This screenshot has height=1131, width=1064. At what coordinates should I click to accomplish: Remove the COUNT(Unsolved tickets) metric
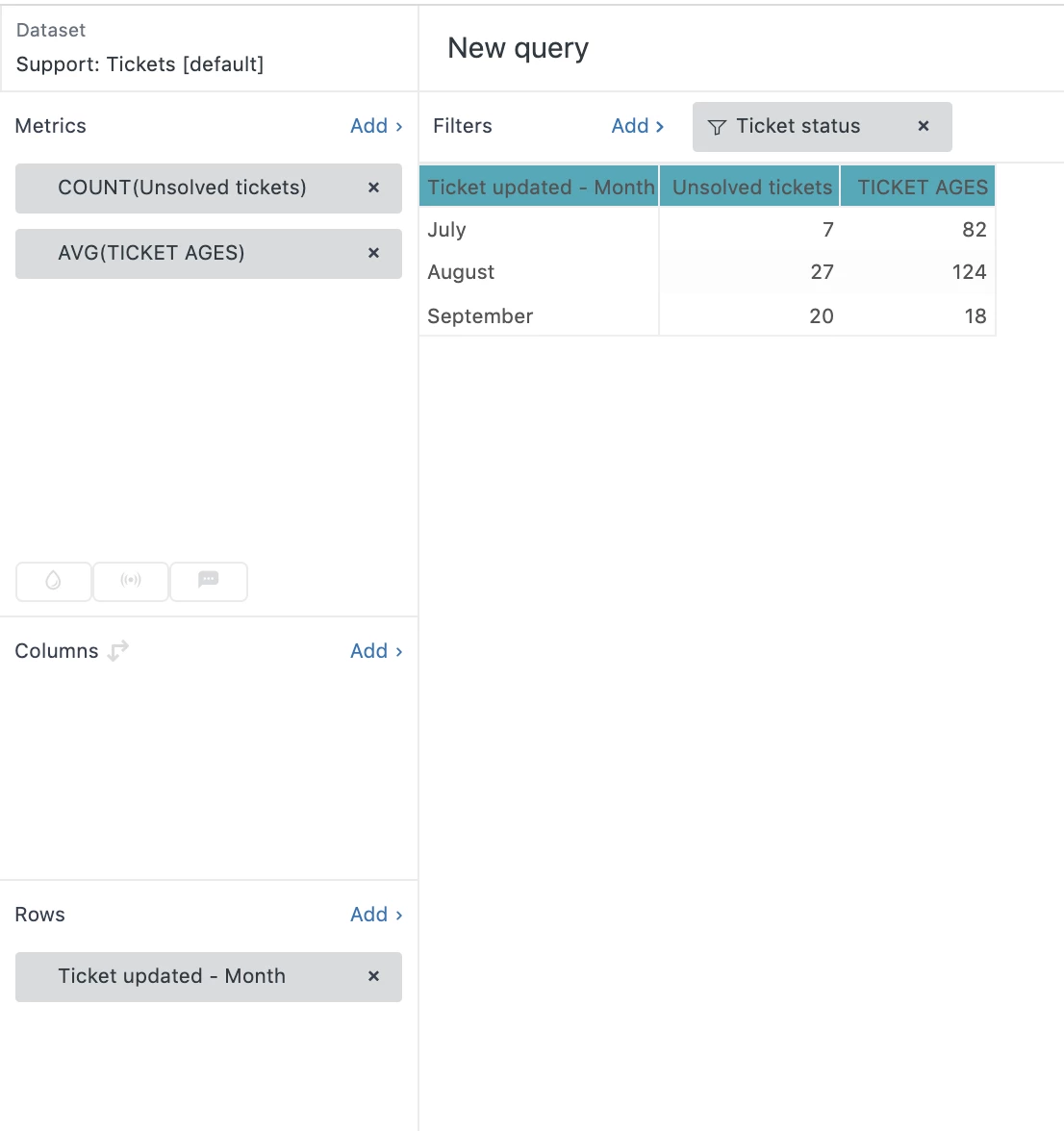click(373, 188)
